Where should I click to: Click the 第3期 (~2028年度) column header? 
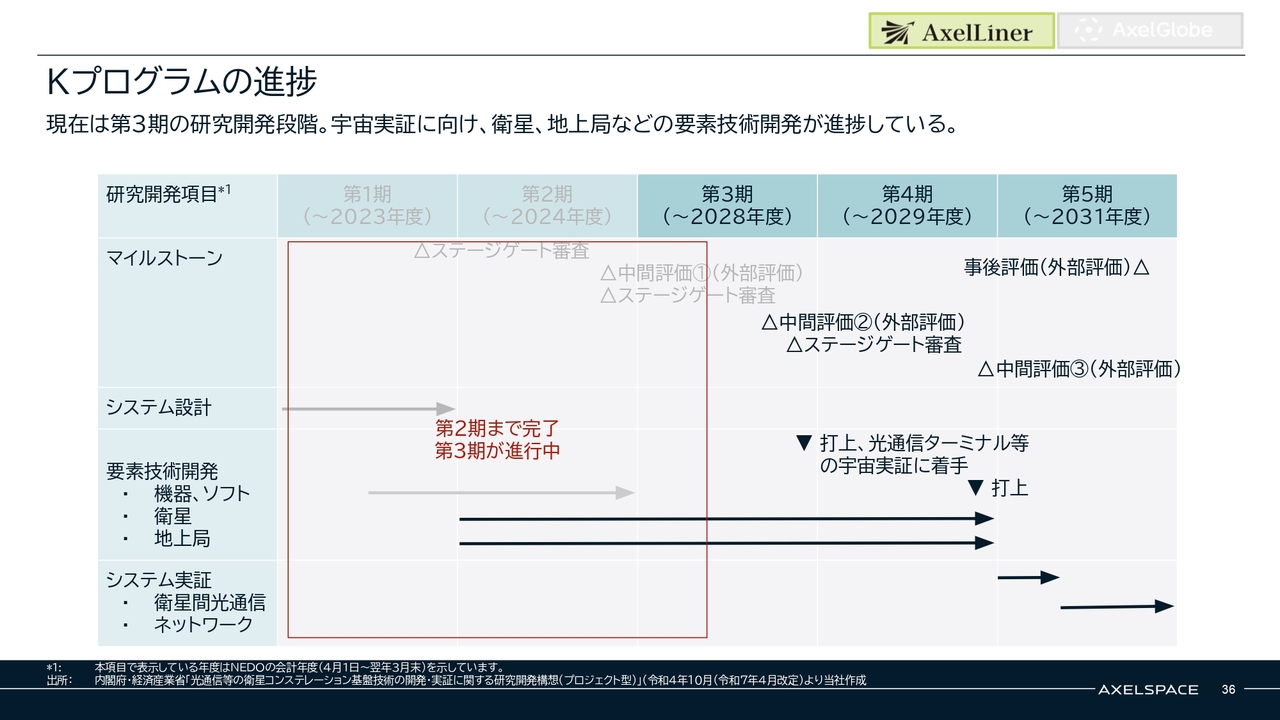click(727, 206)
